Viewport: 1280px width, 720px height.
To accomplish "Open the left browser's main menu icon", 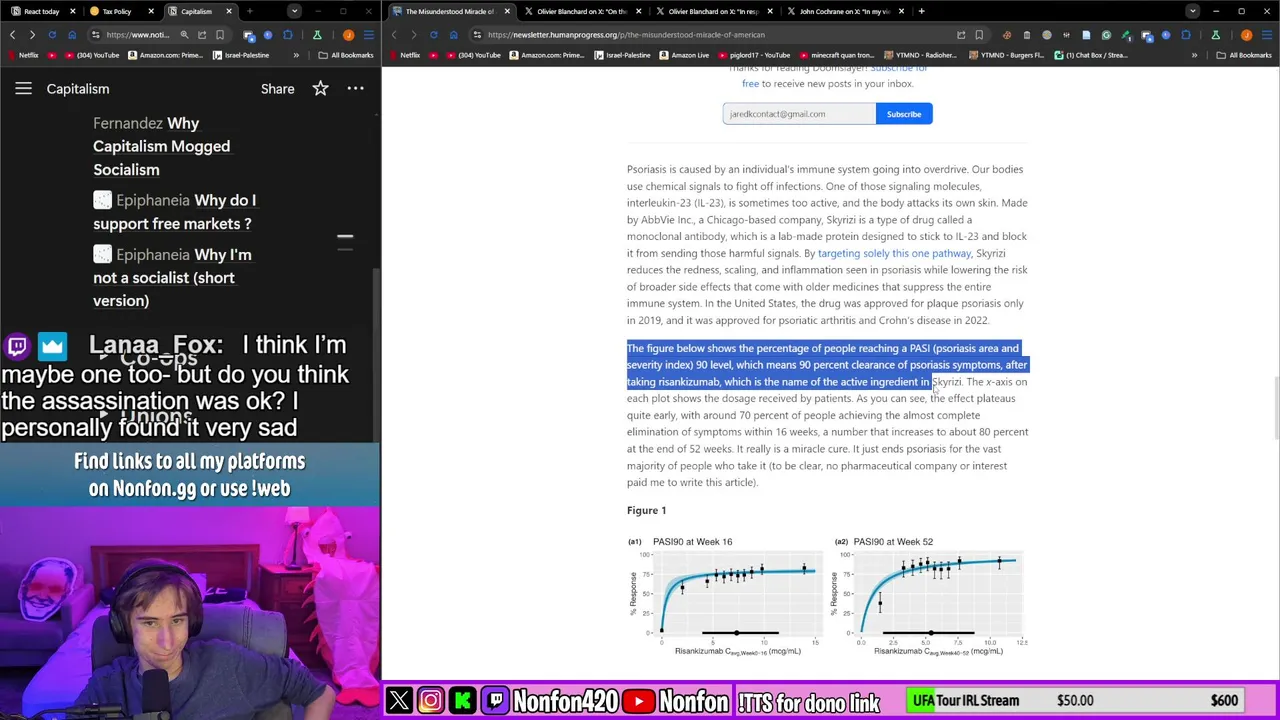I will (x=368, y=35).
